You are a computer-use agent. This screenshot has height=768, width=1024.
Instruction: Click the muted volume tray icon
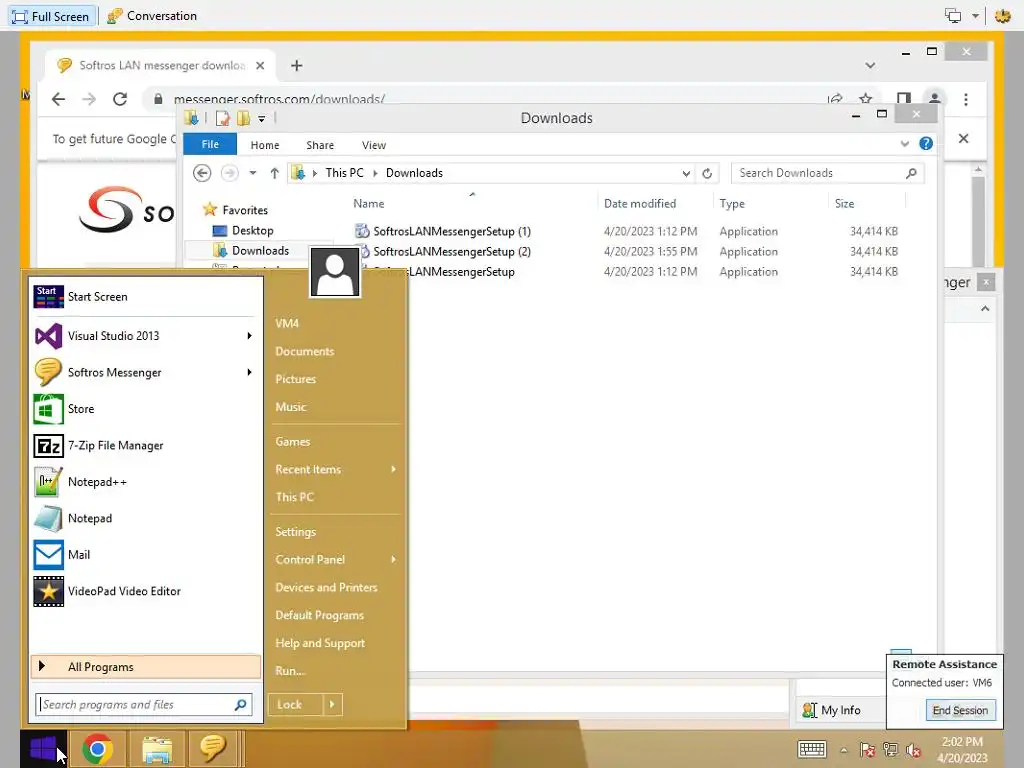tap(914, 750)
